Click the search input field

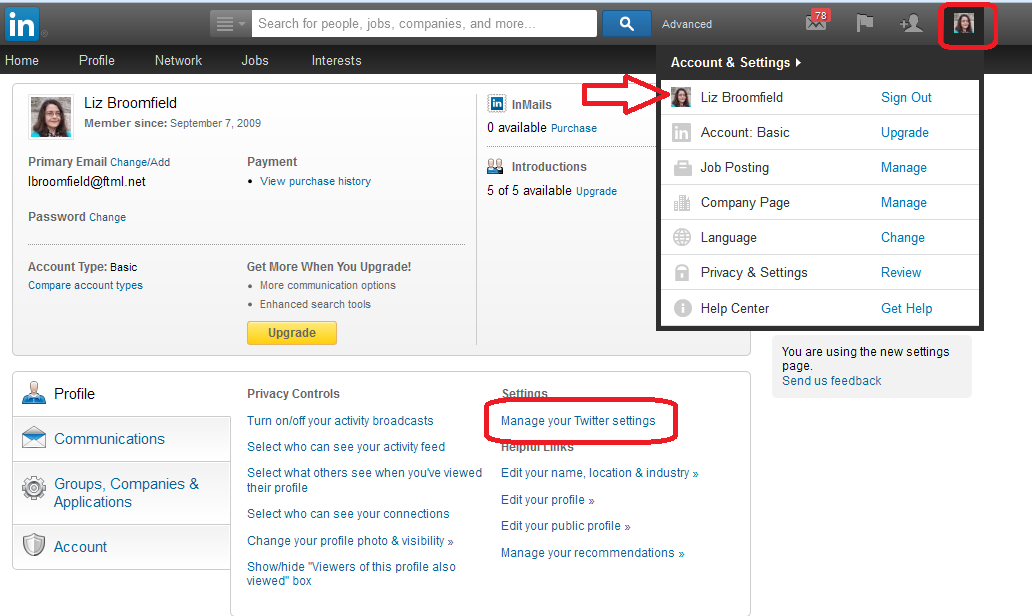(424, 23)
